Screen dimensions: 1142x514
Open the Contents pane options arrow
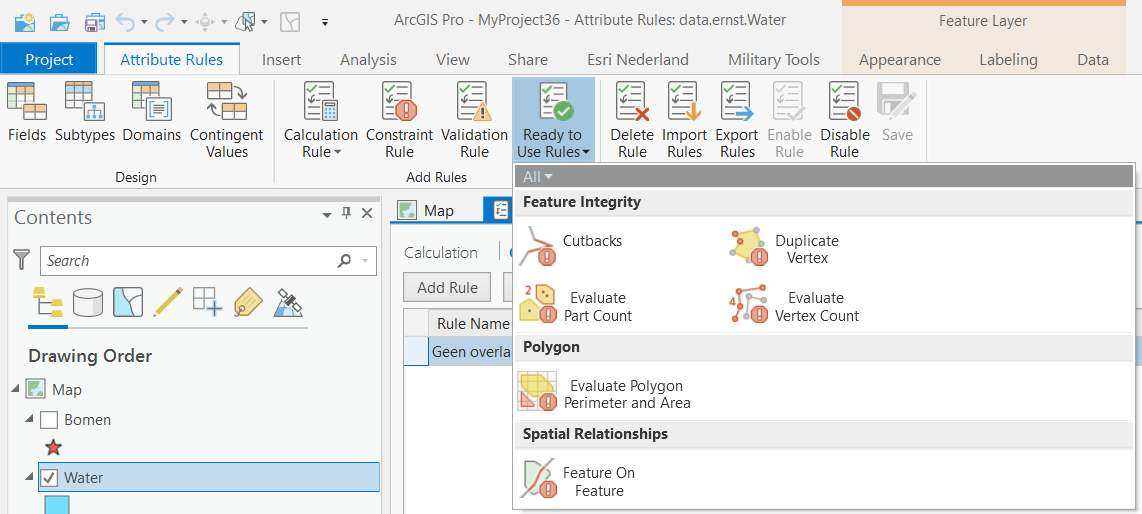[x=327, y=214]
